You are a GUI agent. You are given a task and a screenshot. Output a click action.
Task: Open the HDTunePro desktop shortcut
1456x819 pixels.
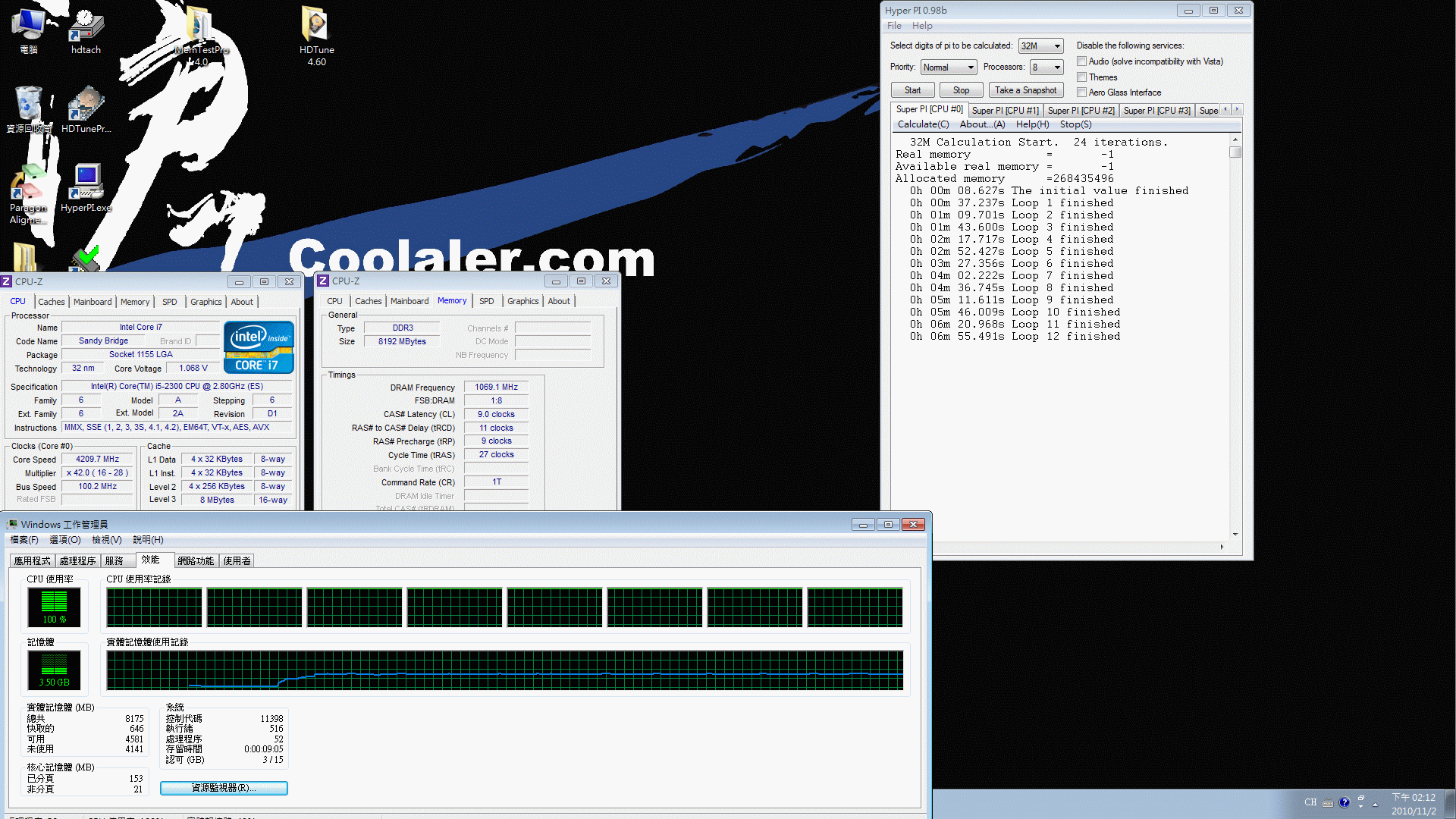[86, 110]
